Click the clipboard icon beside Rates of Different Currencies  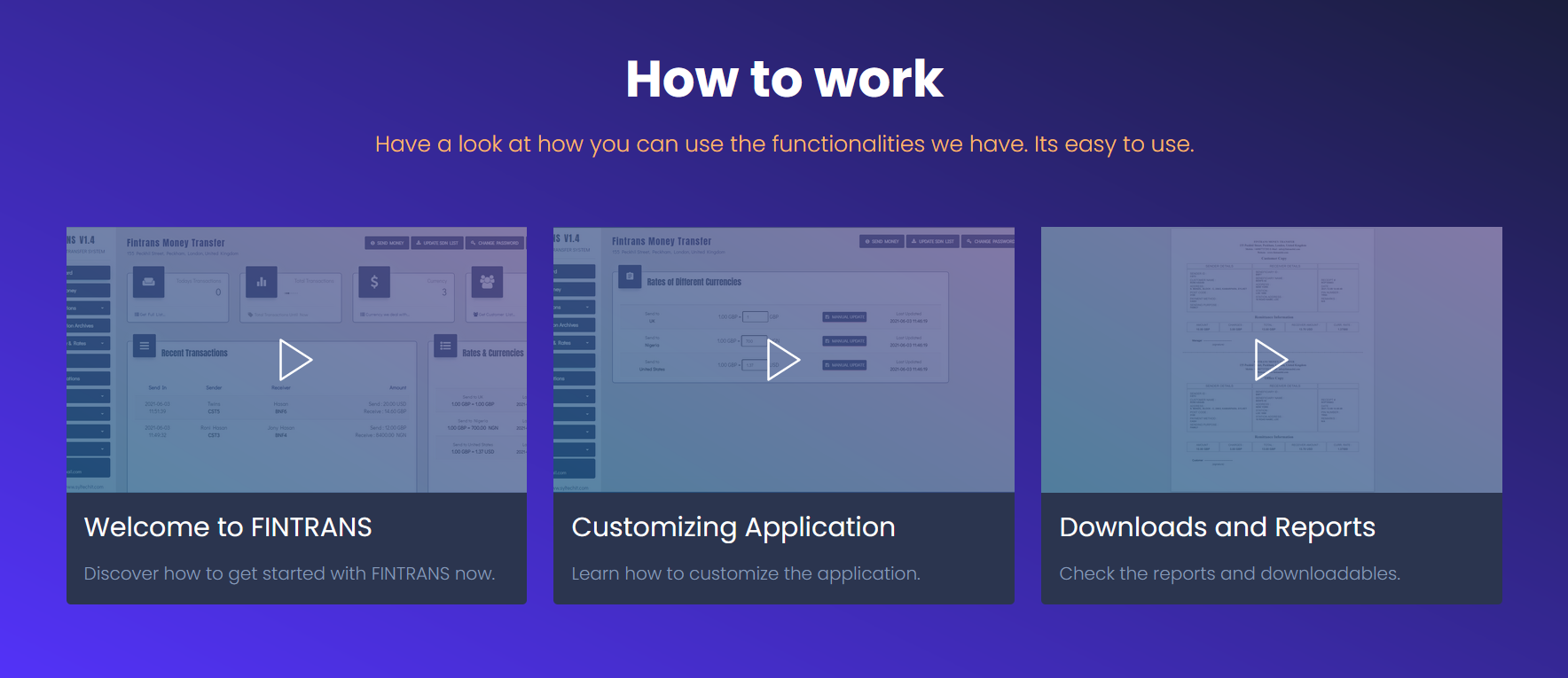pos(630,277)
